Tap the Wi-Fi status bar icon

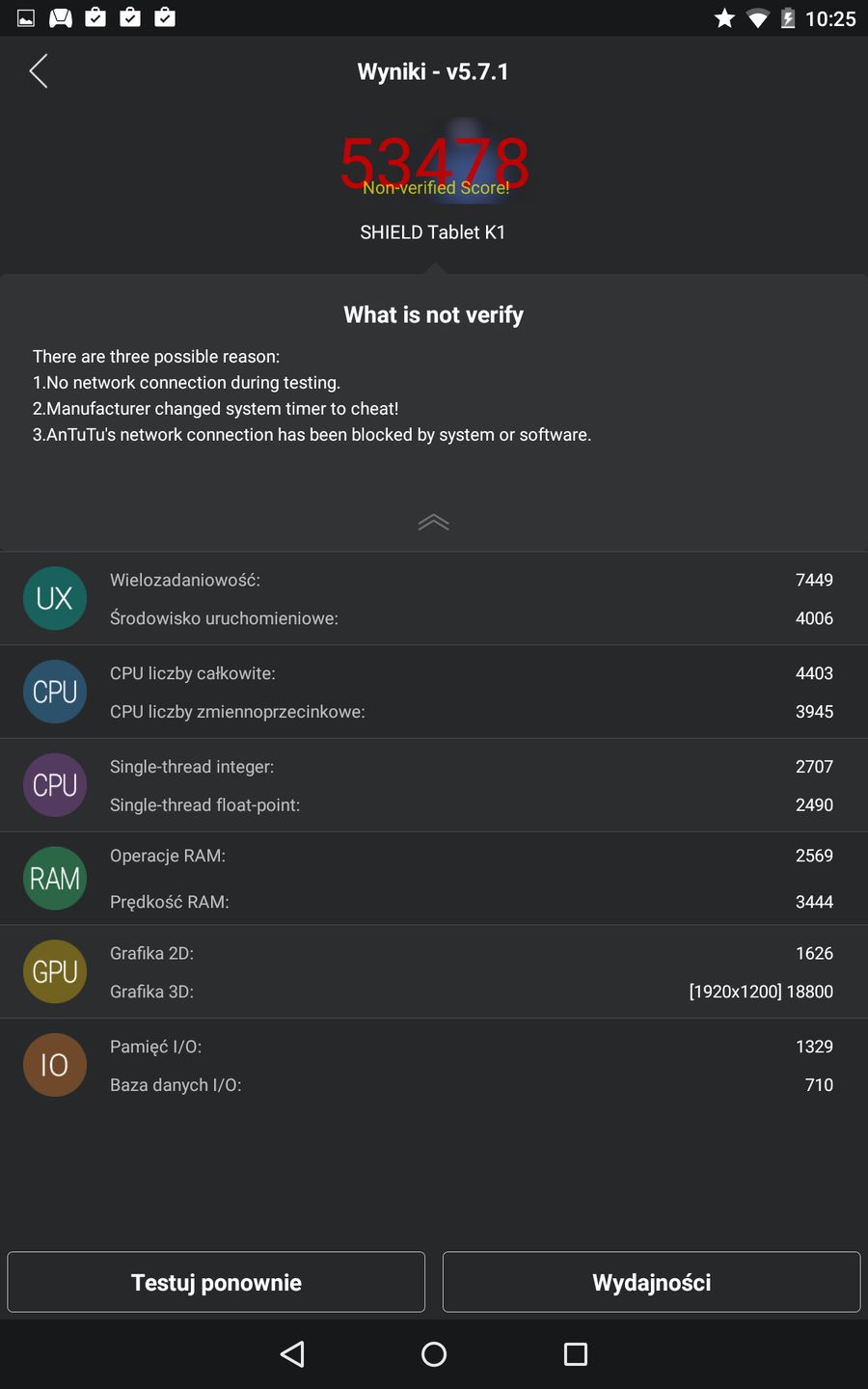[758, 18]
